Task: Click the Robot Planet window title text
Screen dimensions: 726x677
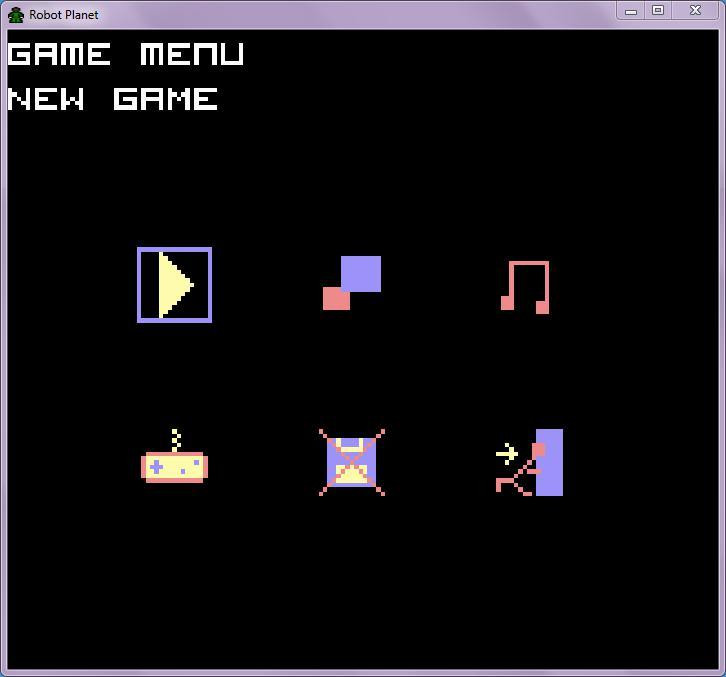Action: coord(64,15)
